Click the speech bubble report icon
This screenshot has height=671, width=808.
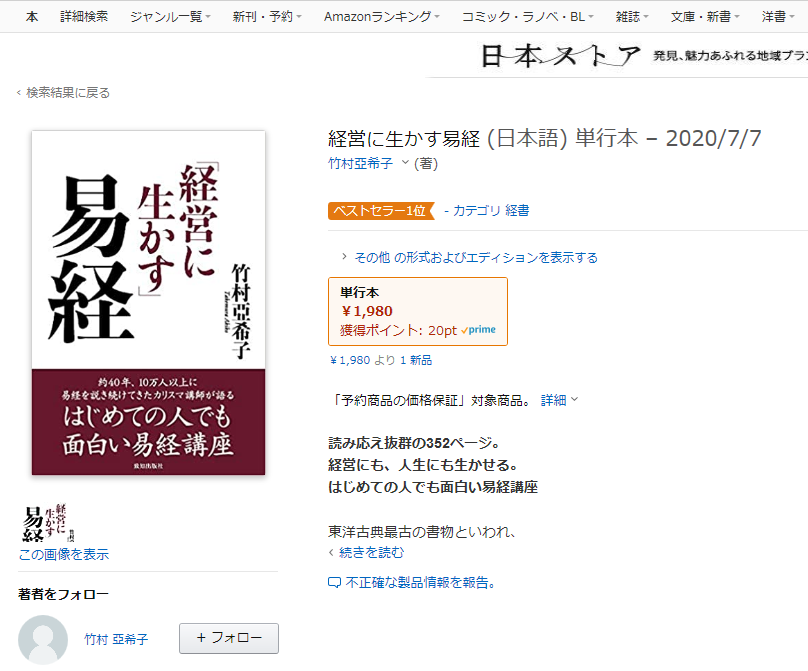coord(334,583)
